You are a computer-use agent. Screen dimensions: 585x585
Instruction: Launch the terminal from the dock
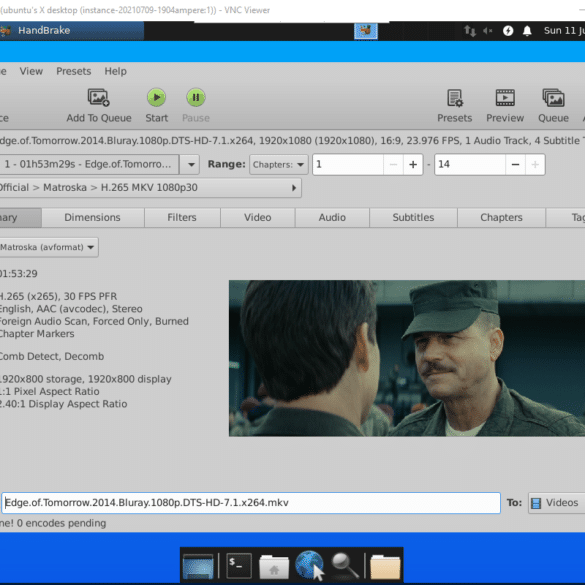tap(239, 566)
